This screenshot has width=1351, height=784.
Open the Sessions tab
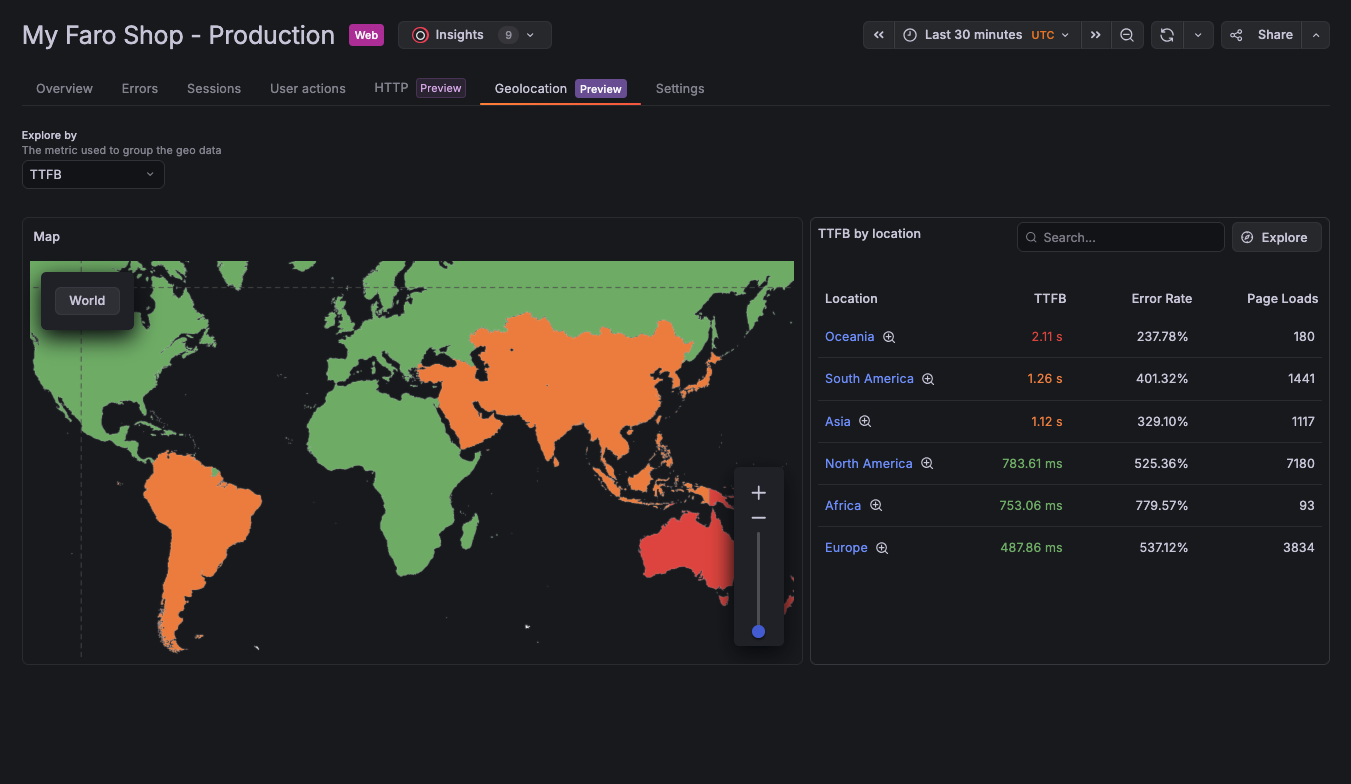click(x=214, y=88)
